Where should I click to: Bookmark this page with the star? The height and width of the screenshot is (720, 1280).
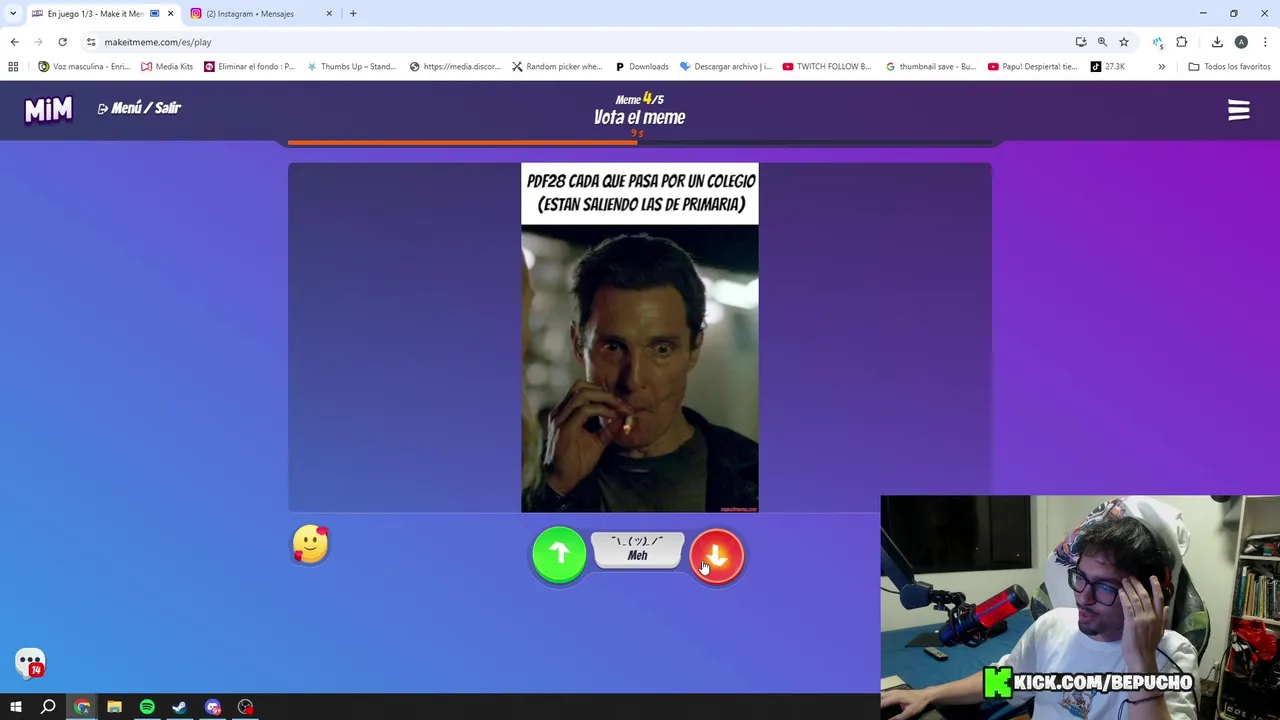(x=1124, y=42)
